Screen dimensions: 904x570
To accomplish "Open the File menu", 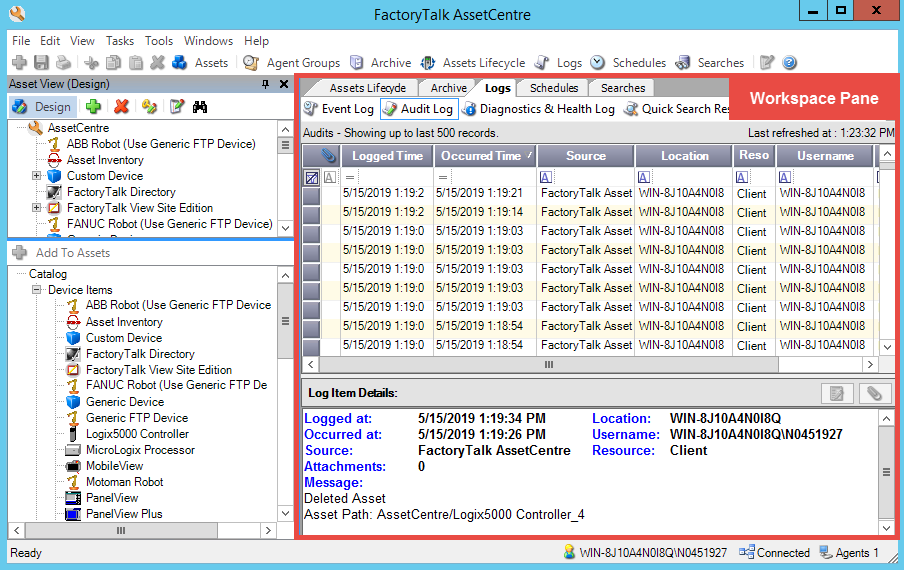I will 21,41.
